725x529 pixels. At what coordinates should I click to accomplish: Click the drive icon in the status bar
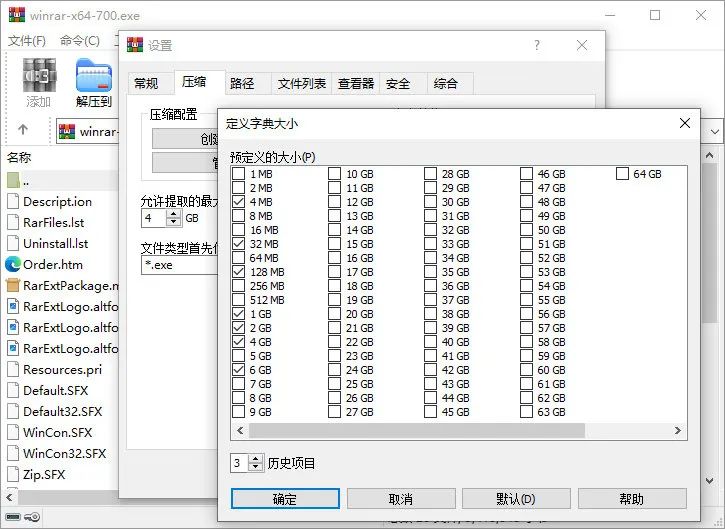(13, 517)
